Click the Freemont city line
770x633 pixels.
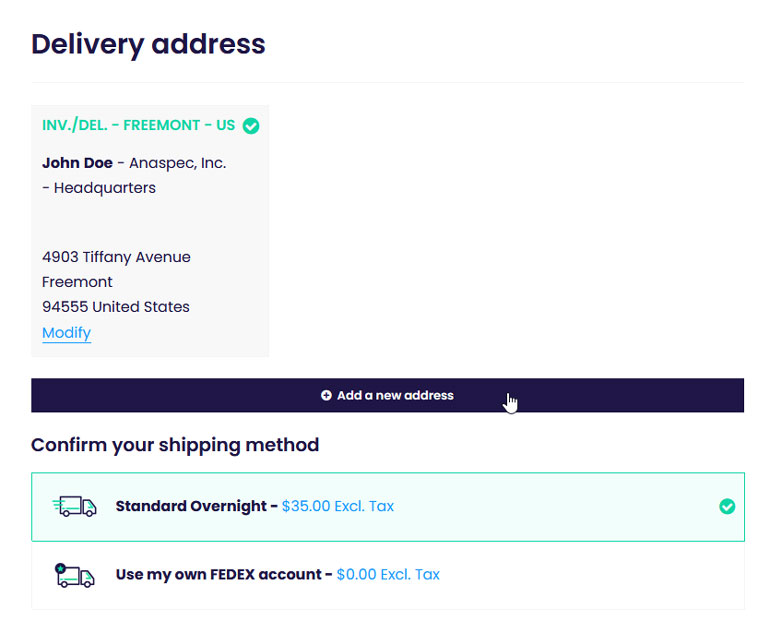77,282
